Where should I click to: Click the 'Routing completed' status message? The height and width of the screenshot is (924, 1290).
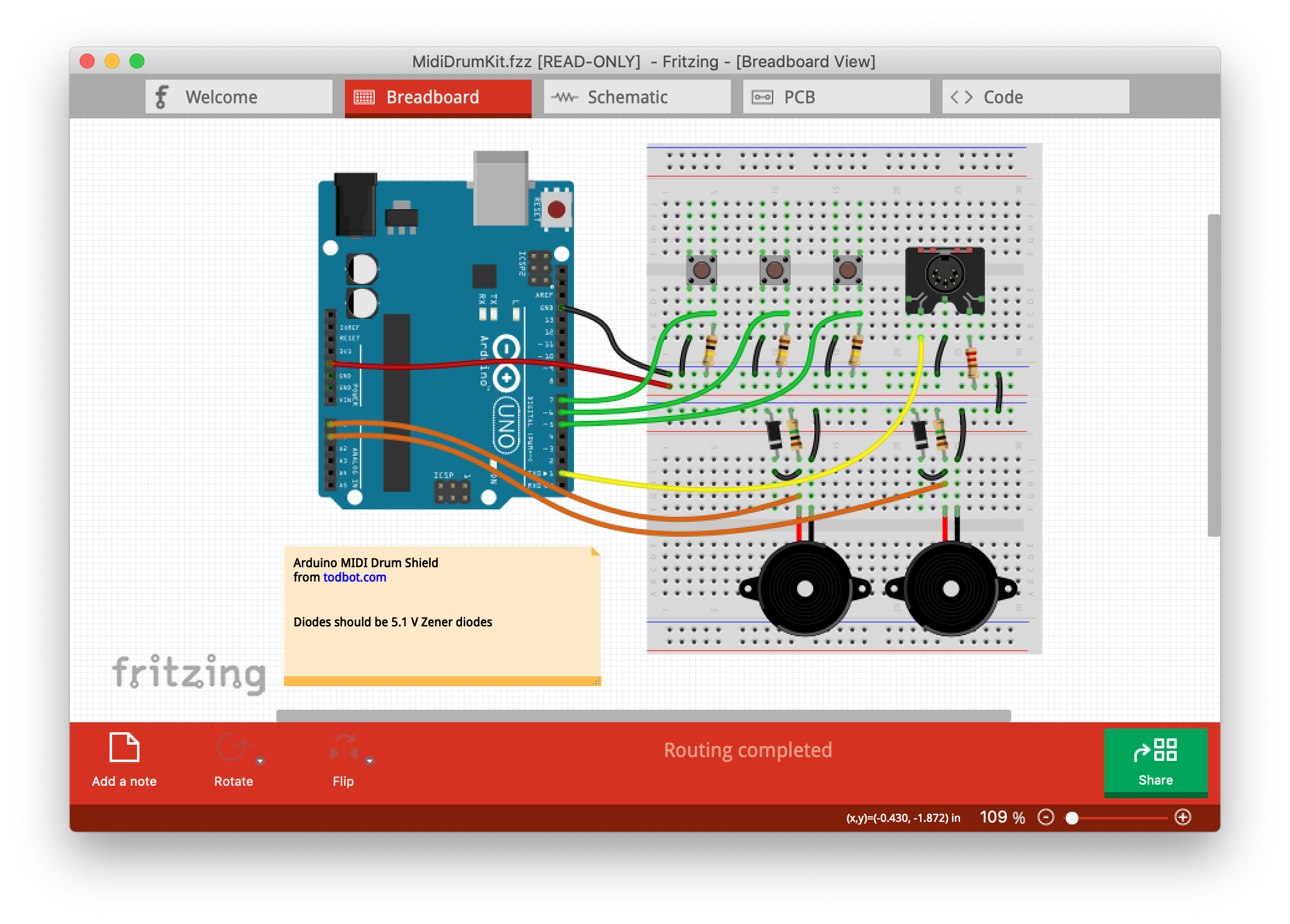click(x=748, y=750)
